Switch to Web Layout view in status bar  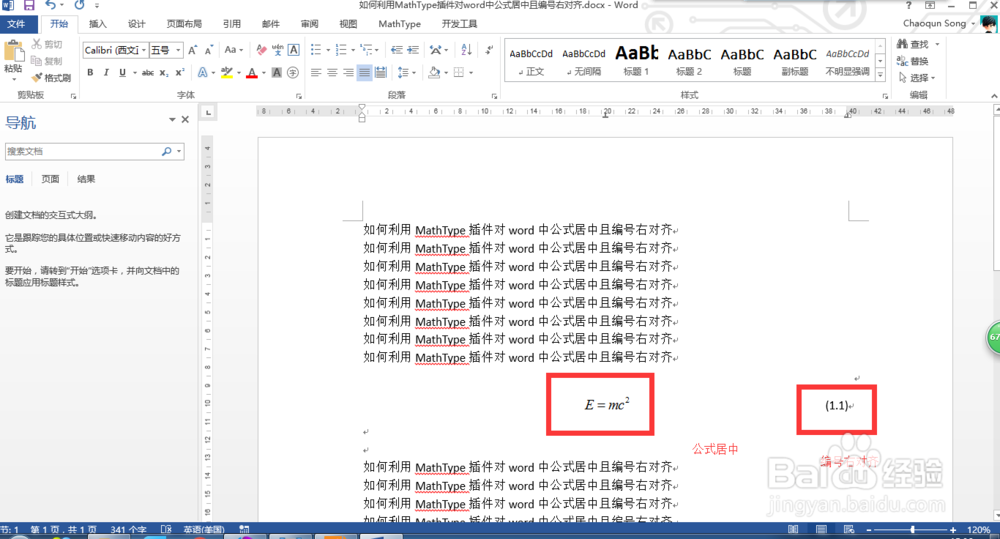coord(849,529)
